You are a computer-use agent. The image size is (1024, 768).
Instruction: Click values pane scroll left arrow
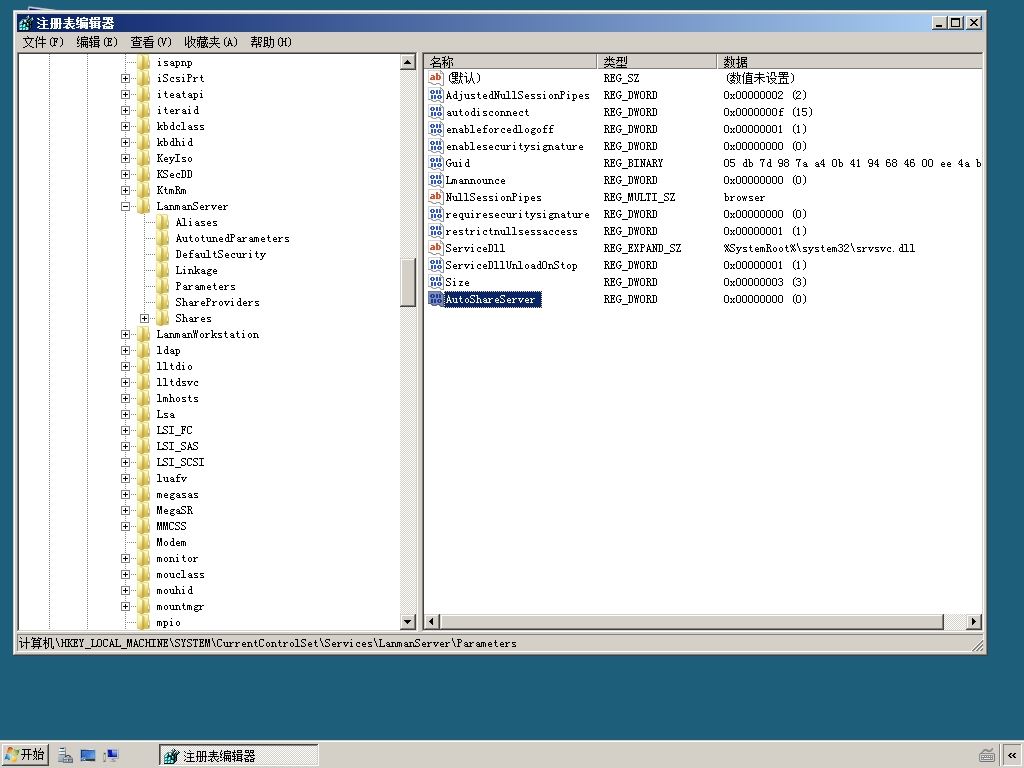[x=432, y=622]
